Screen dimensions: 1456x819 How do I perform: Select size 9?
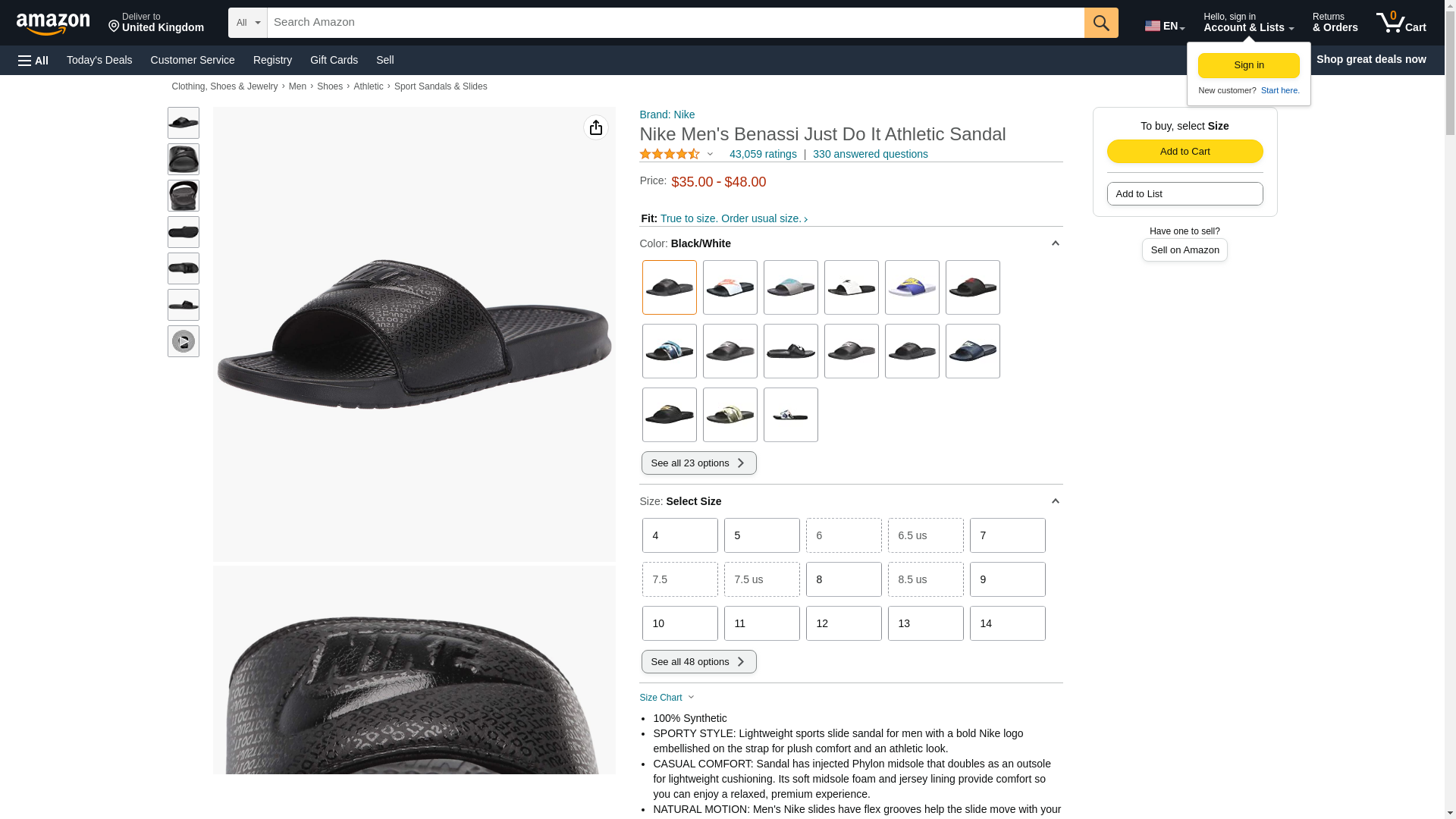[x=1007, y=579]
